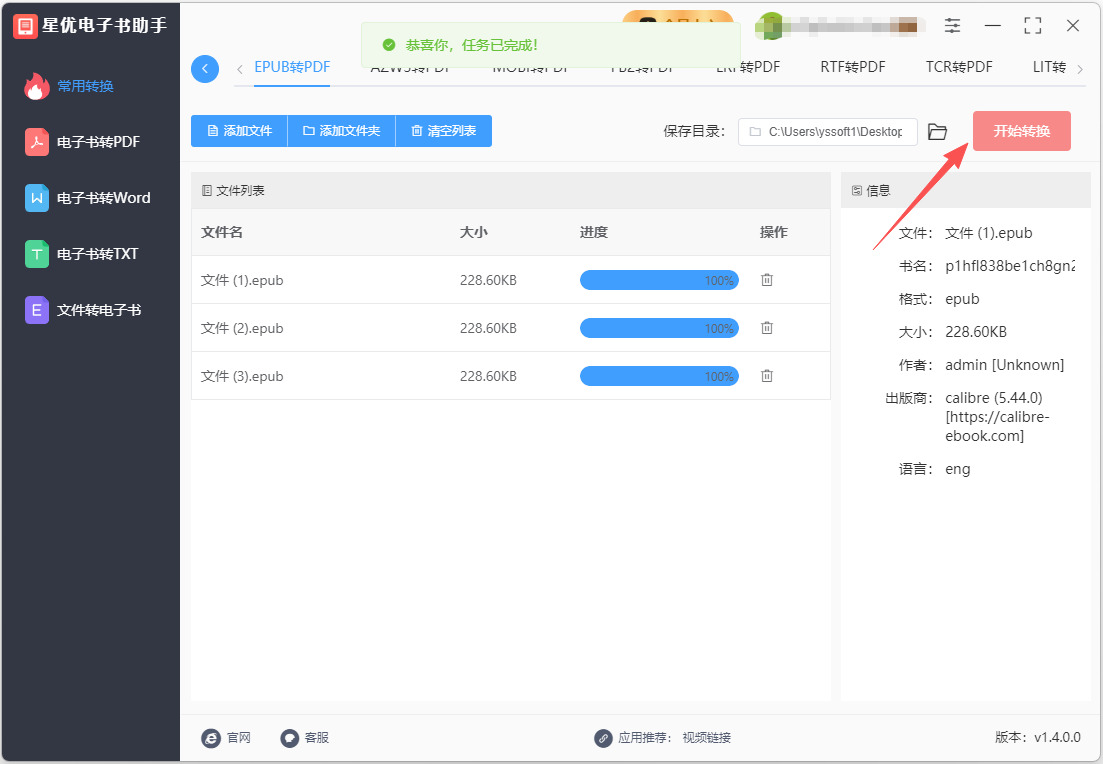Viewport: 1103px width, 764px height.
Task: Open the 视频链接 link
Action: pos(706,738)
